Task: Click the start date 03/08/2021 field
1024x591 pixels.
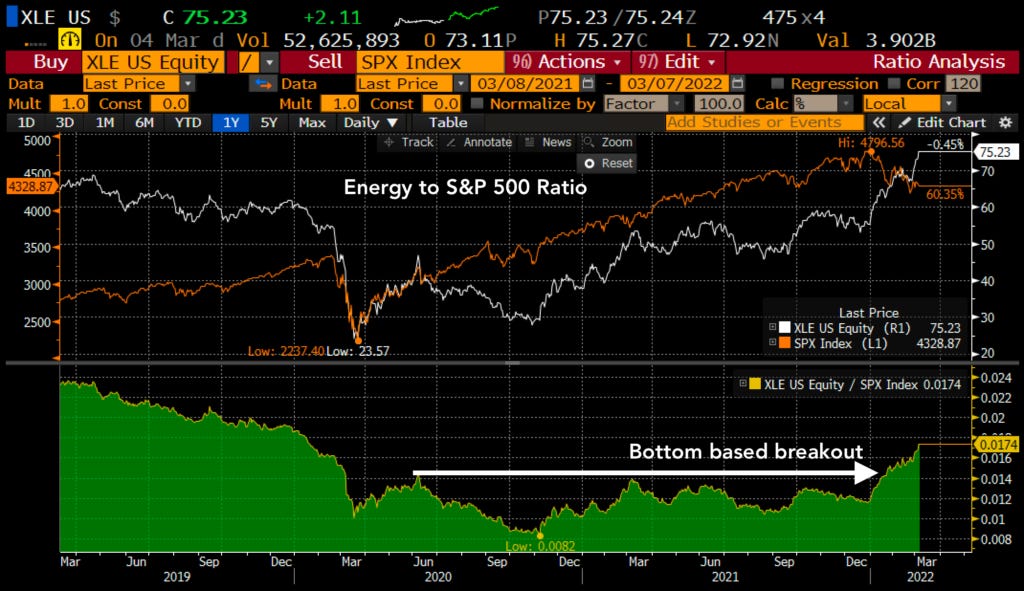Action: coord(526,84)
